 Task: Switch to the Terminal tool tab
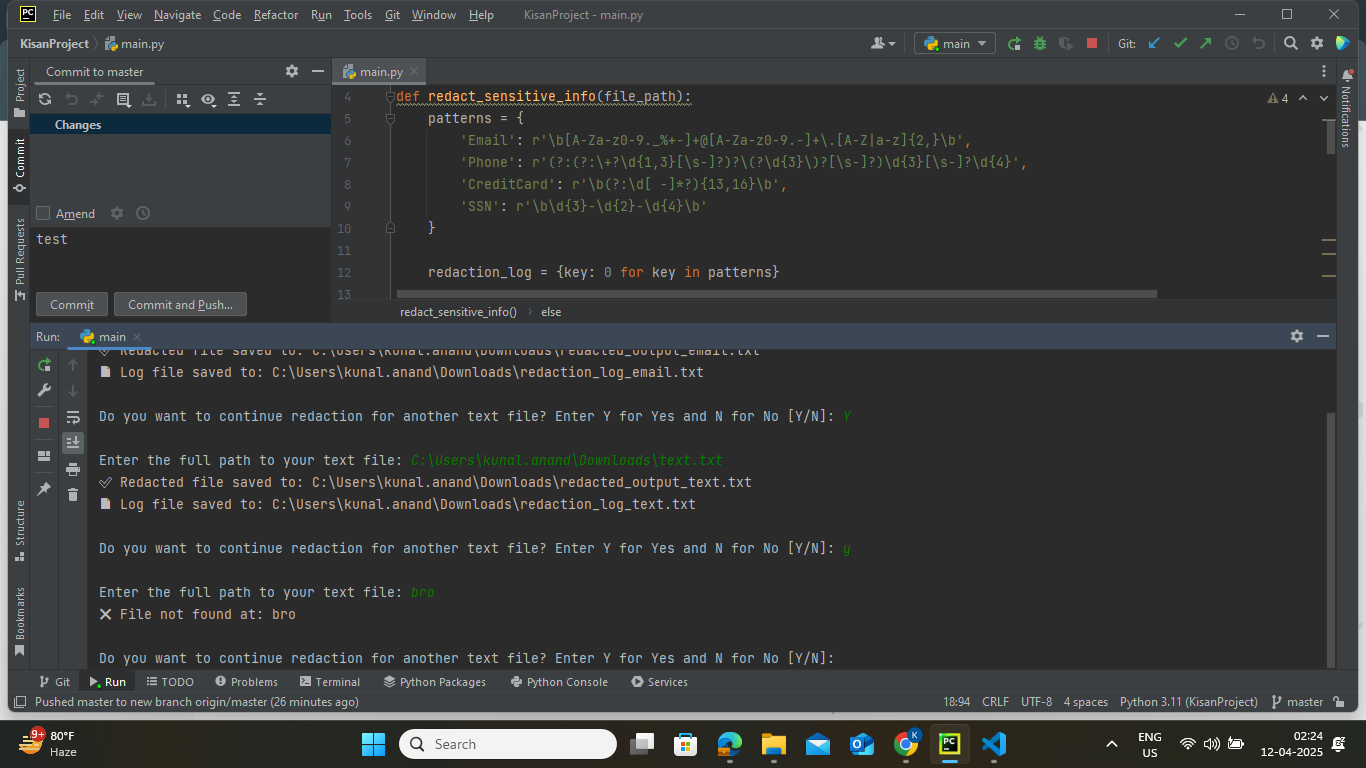point(329,682)
